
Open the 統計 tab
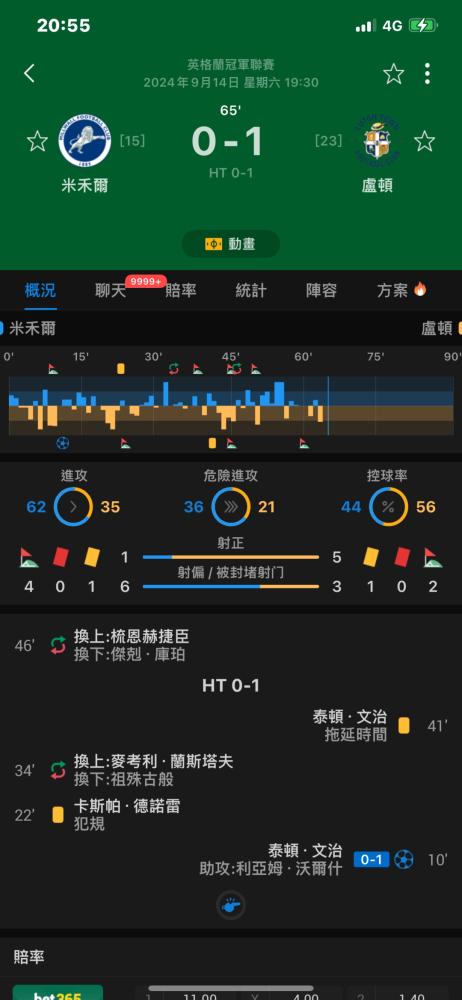click(x=251, y=291)
